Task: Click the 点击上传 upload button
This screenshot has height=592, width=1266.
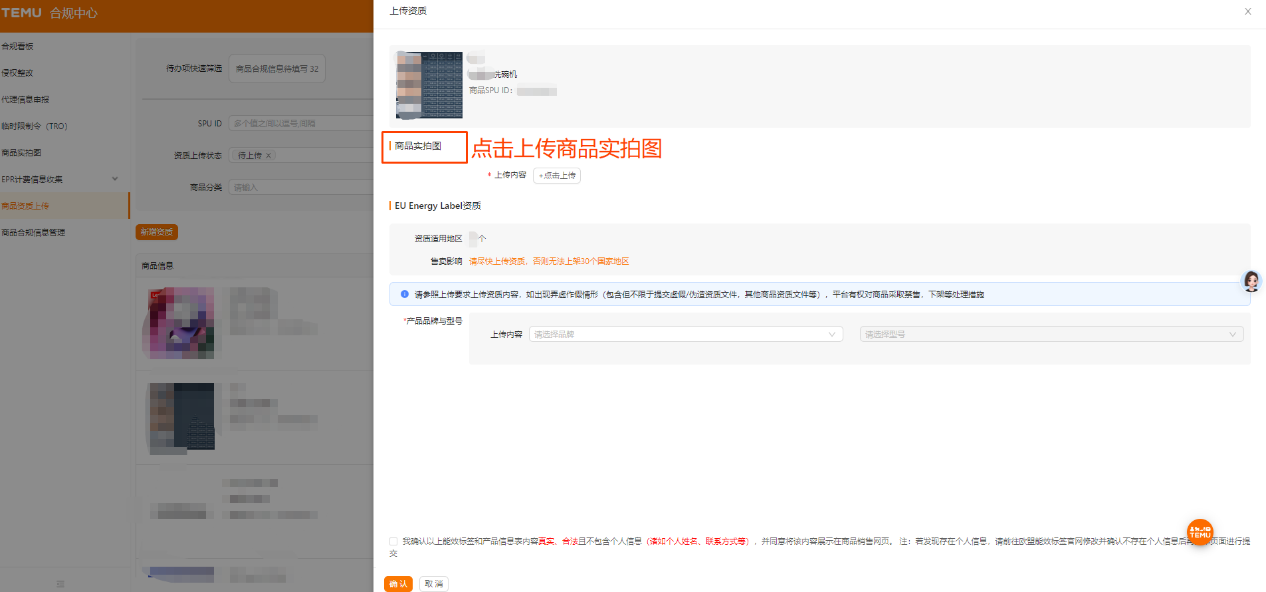Action: [x=556, y=174]
